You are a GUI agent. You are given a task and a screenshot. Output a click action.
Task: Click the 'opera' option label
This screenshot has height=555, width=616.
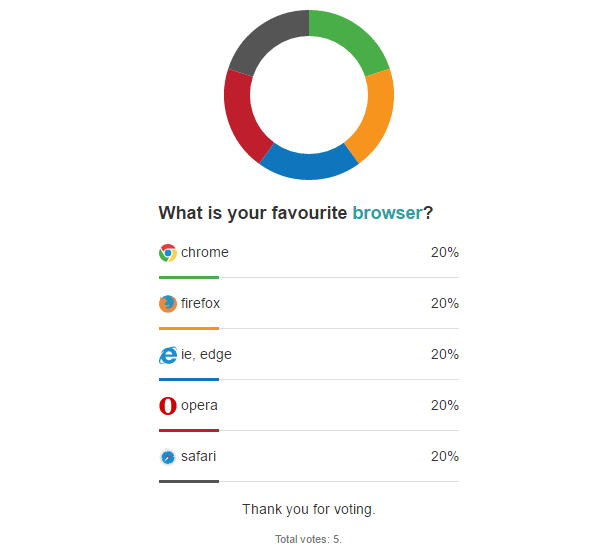(199, 405)
